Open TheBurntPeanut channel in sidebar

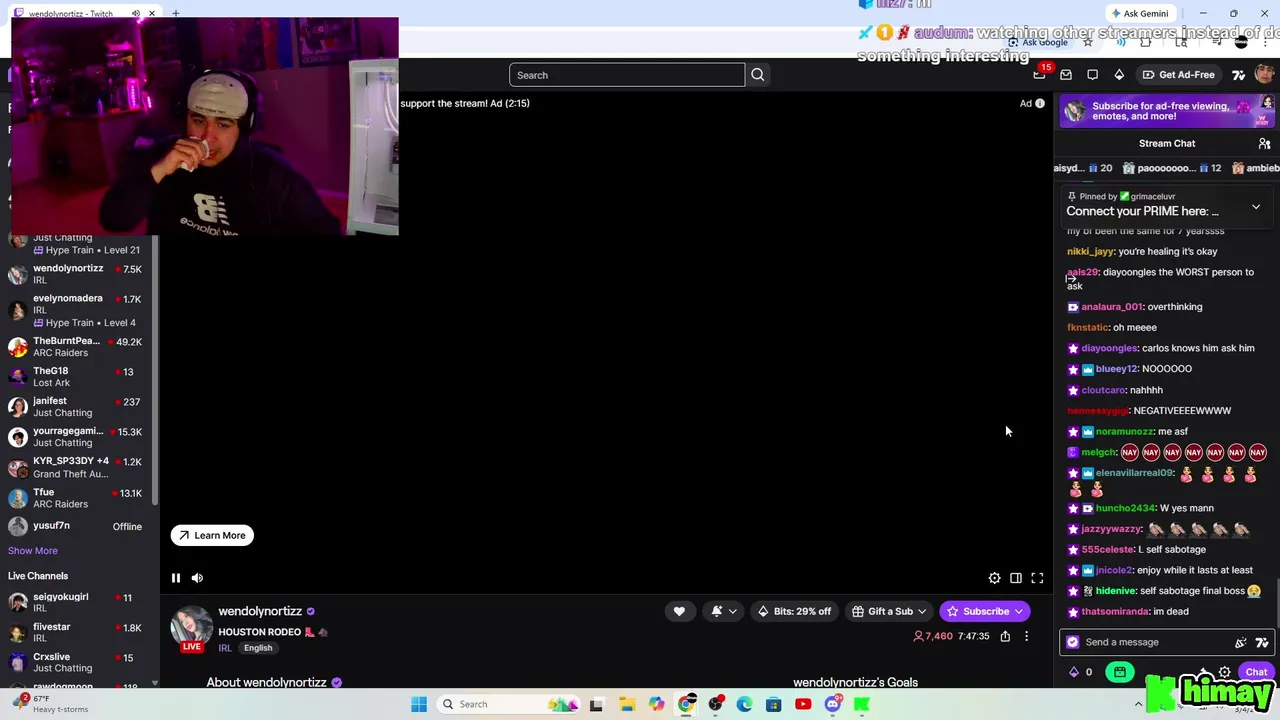[x=78, y=347]
